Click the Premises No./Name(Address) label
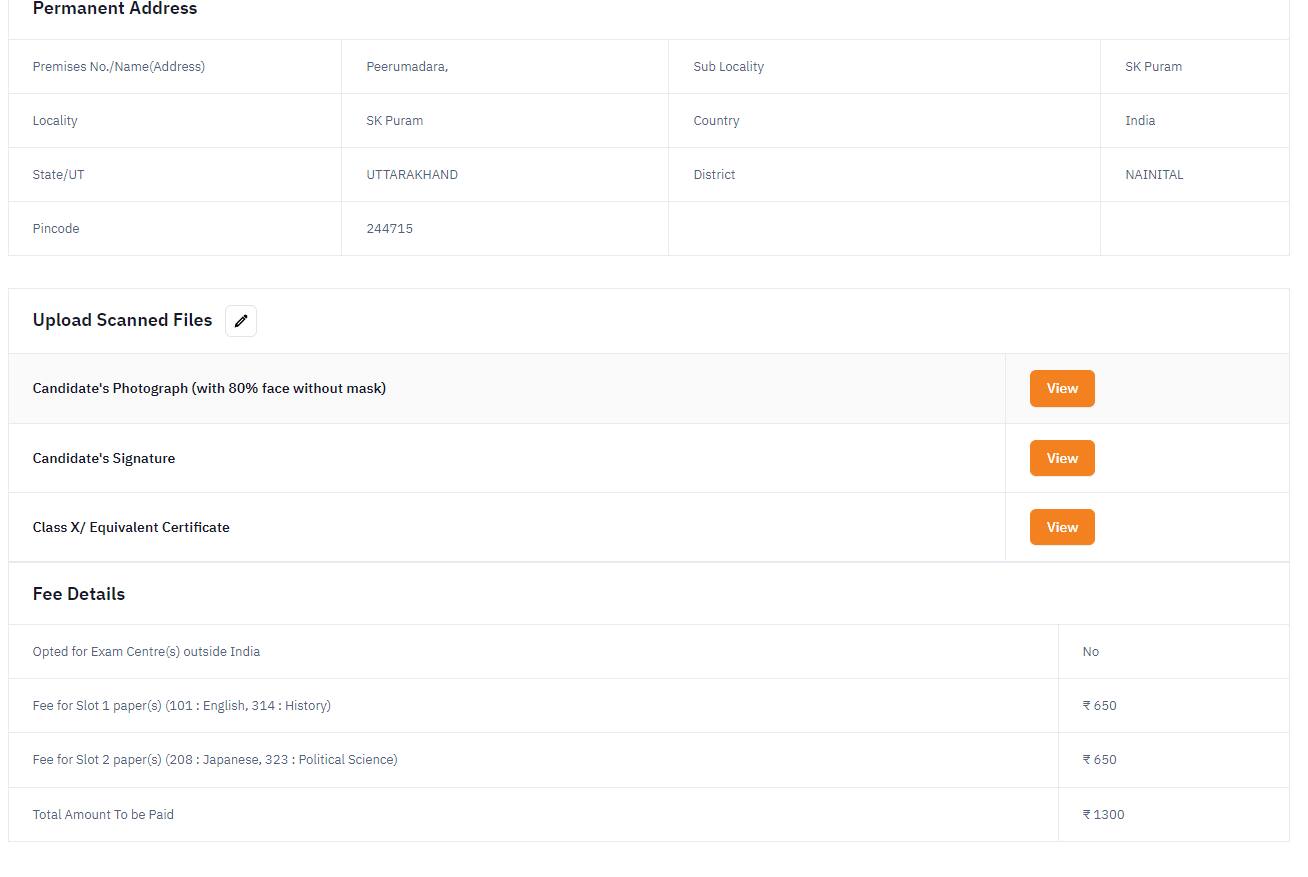The image size is (1308, 877). (119, 67)
